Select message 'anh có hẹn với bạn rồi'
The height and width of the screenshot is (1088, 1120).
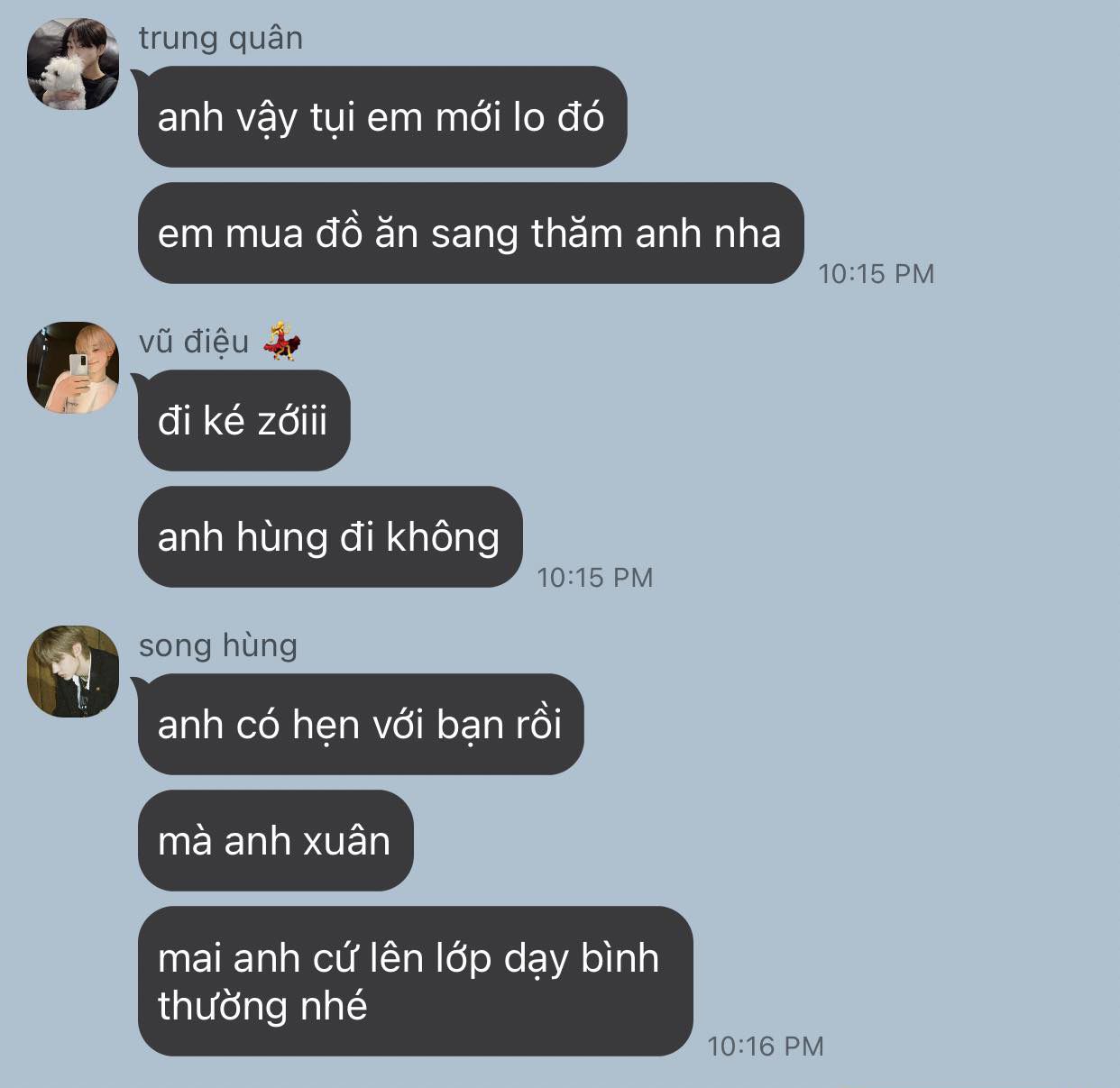point(361,724)
